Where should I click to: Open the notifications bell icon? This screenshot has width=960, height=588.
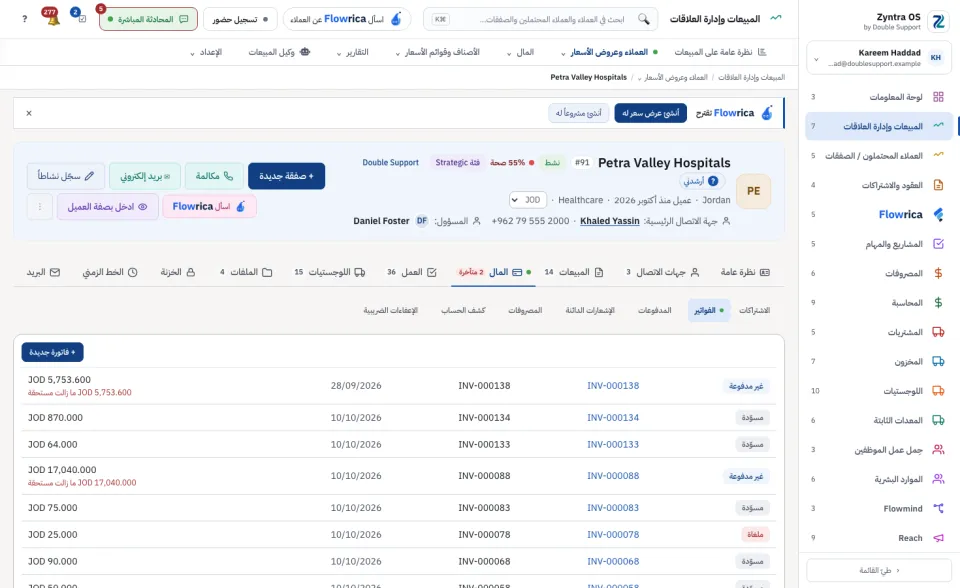(53, 19)
